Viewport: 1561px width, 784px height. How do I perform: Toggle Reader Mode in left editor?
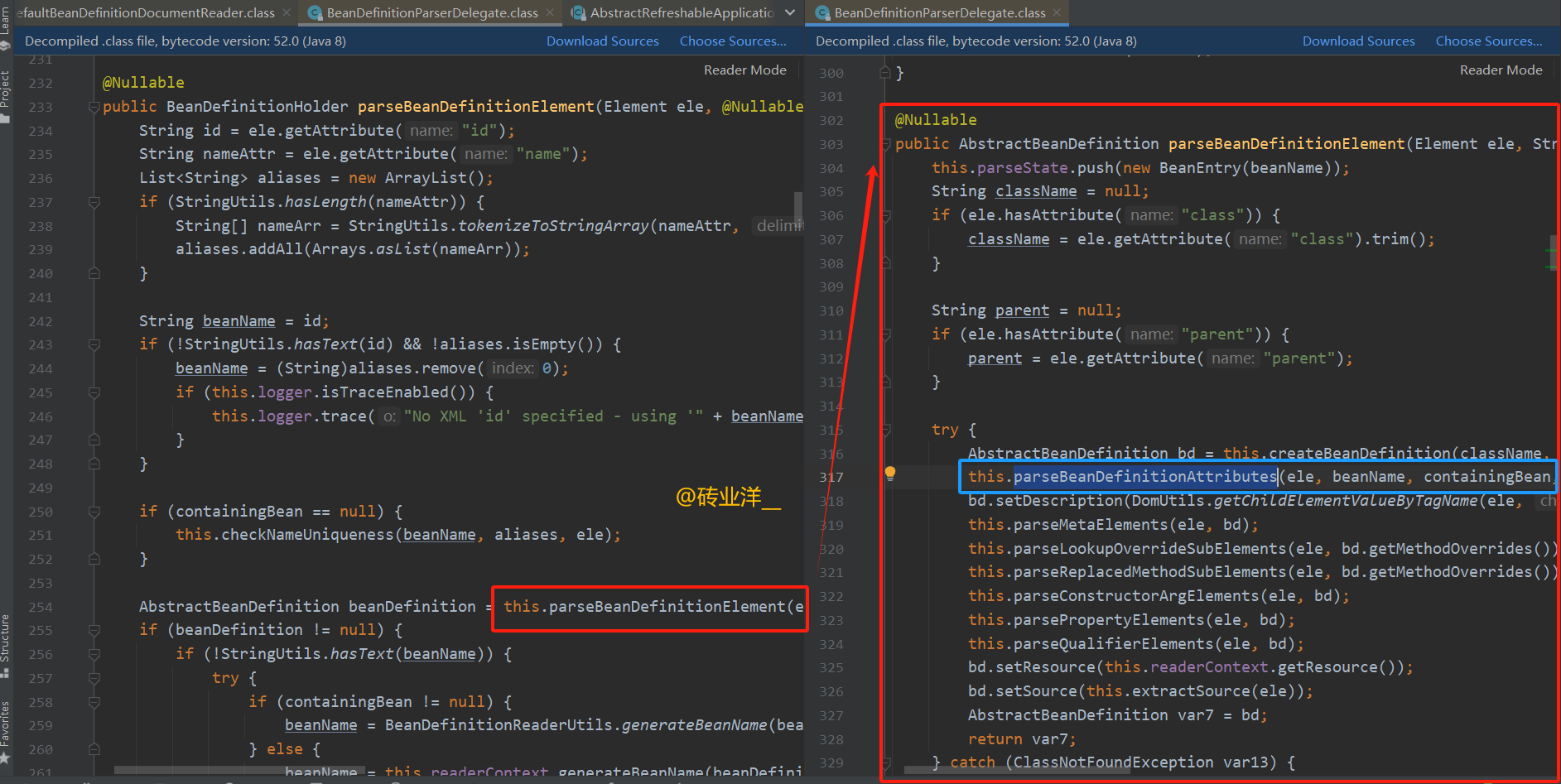point(745,70)
